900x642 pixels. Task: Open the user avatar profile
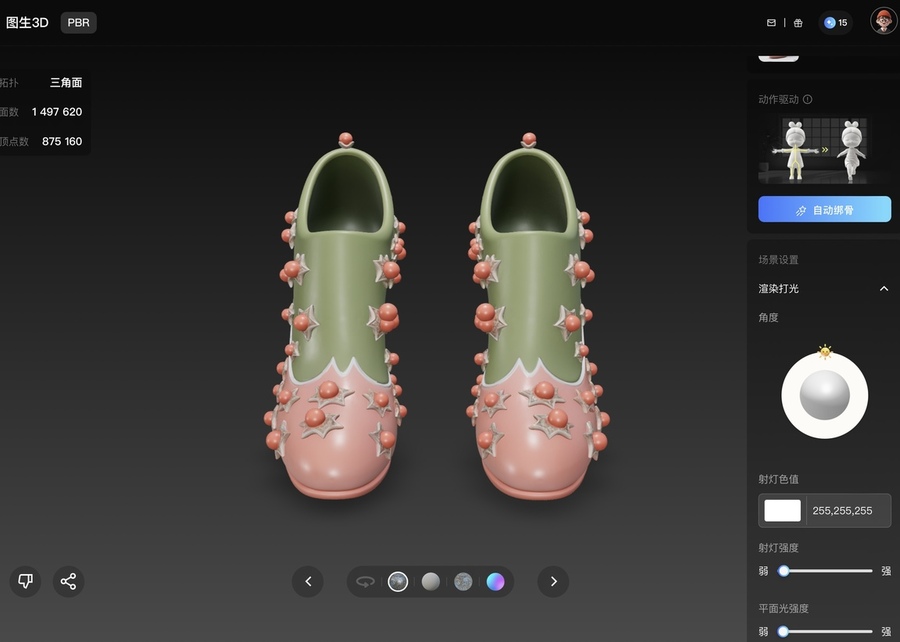point(883,21)
